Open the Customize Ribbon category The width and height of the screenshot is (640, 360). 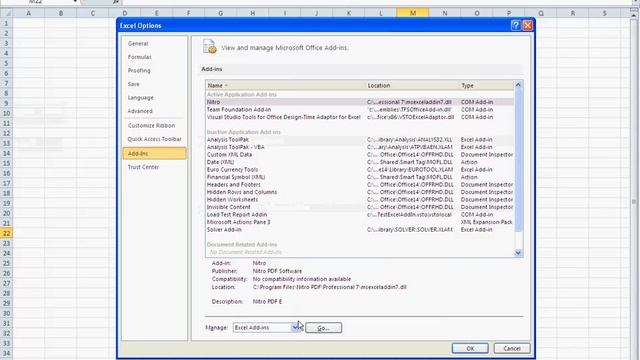151,125
